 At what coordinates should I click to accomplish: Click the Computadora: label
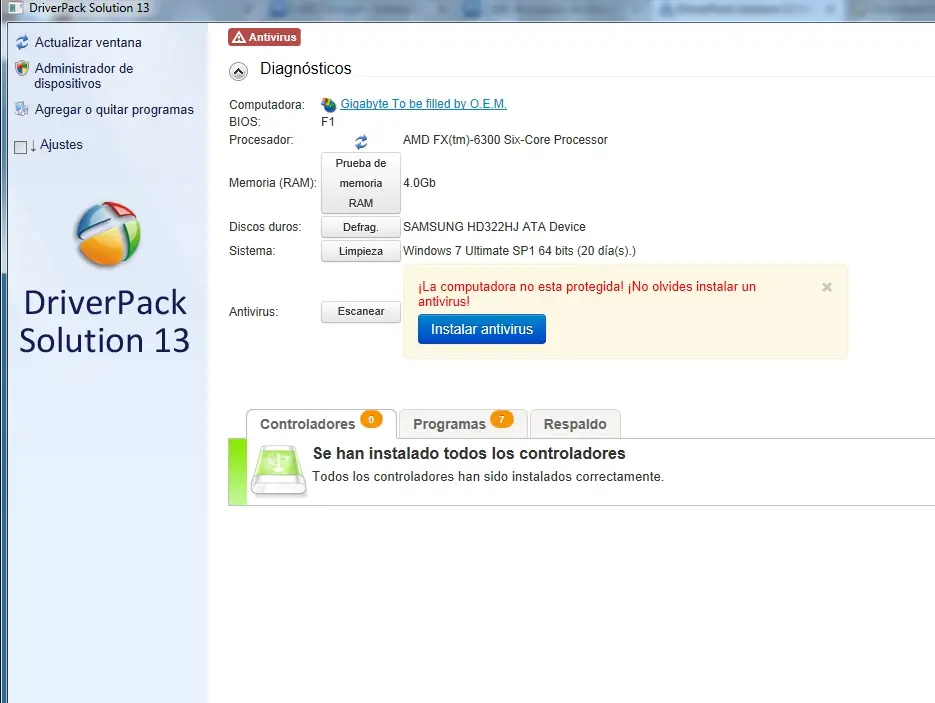point(267,105)
